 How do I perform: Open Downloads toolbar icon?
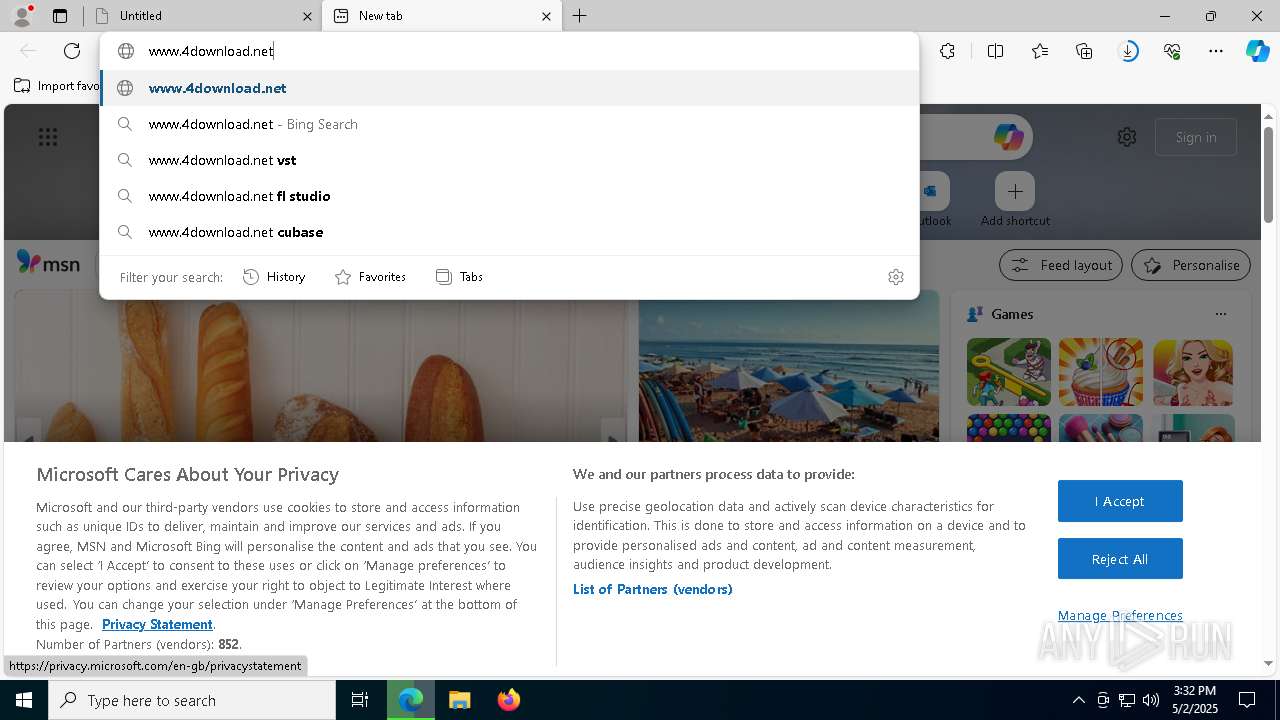tap(1128, 51)
